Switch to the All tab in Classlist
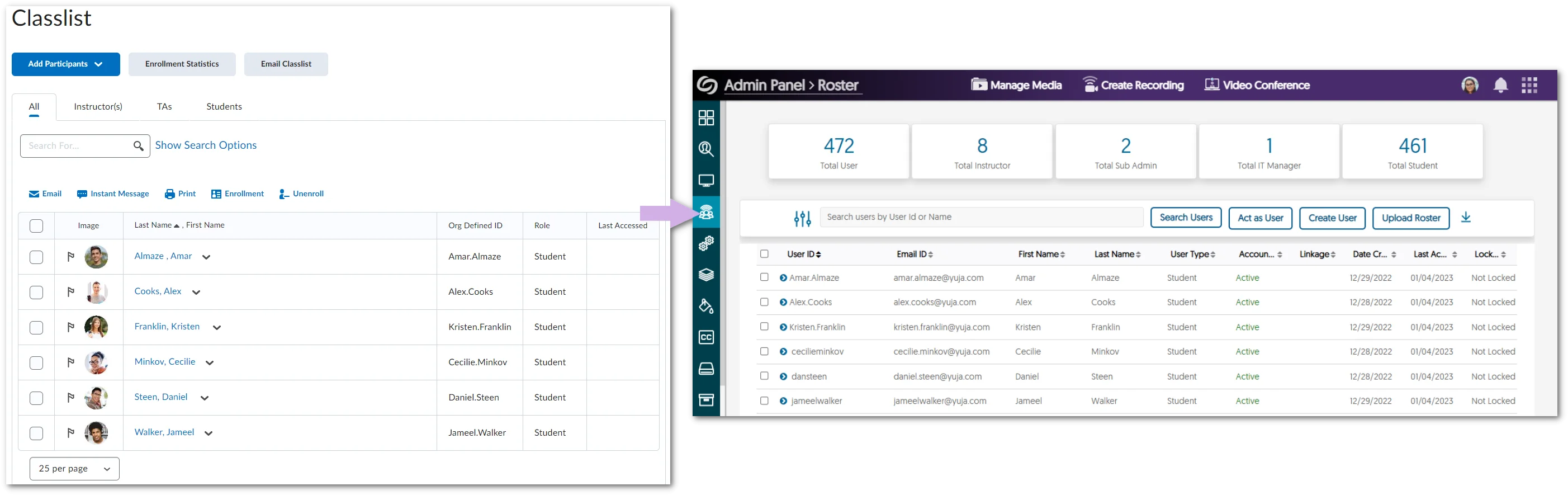This screenshot has height=495, width=1568. tap(34, 107)
